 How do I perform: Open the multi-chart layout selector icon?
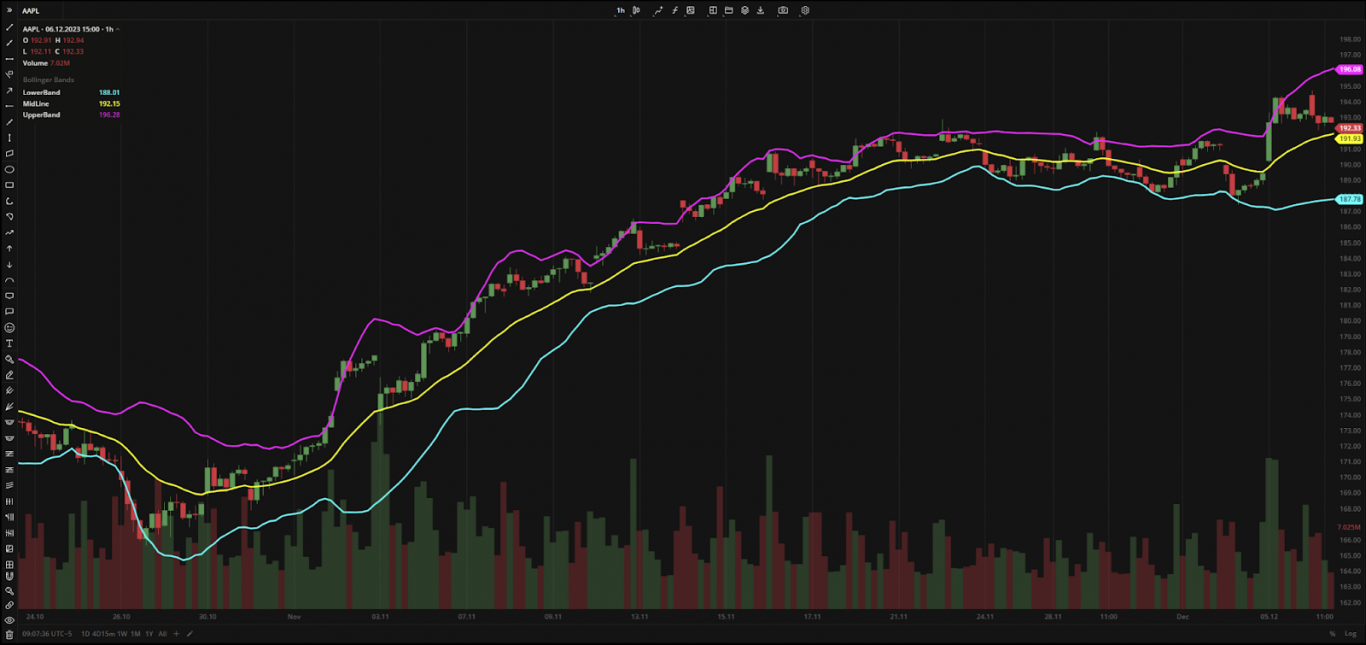pos(713,10)
